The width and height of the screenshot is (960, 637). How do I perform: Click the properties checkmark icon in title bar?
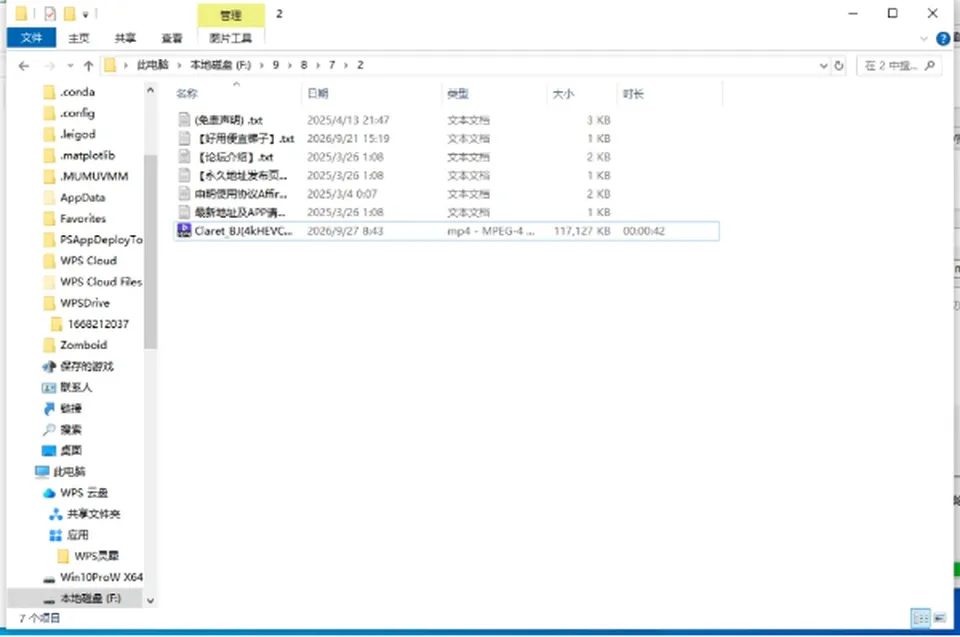coord(50,13)
